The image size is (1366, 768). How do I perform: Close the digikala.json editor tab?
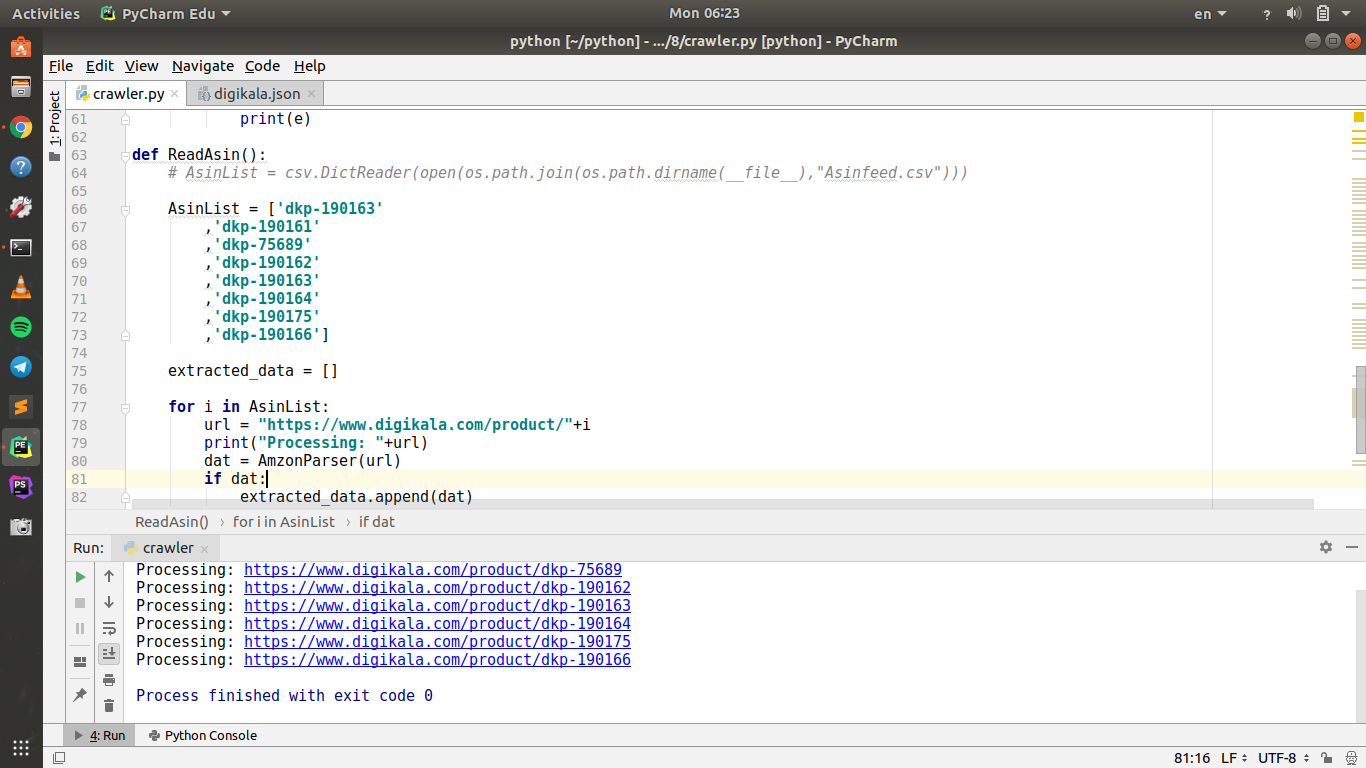[x=311, y=94]
